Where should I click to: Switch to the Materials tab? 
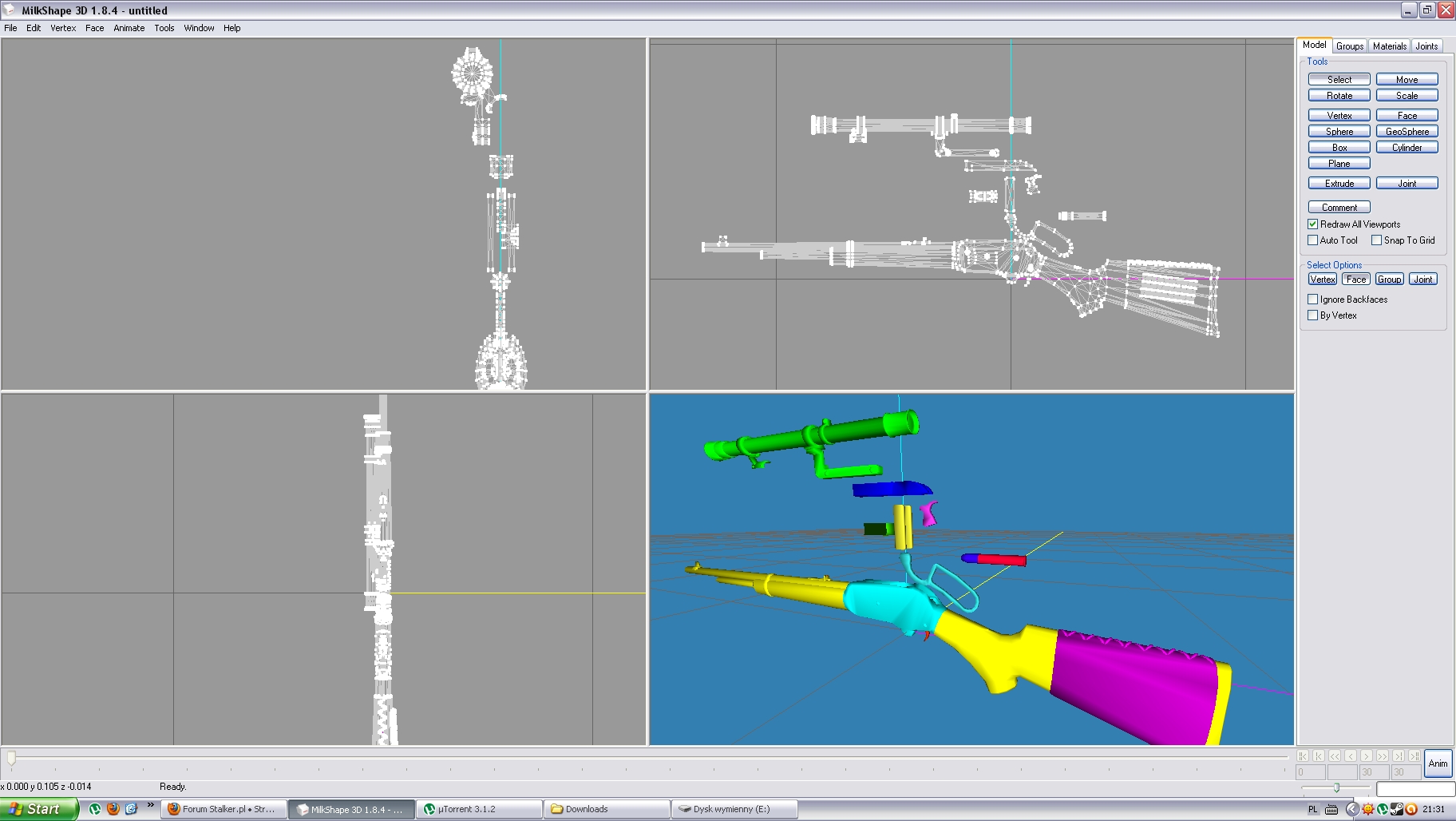(x=1389, y=46)
